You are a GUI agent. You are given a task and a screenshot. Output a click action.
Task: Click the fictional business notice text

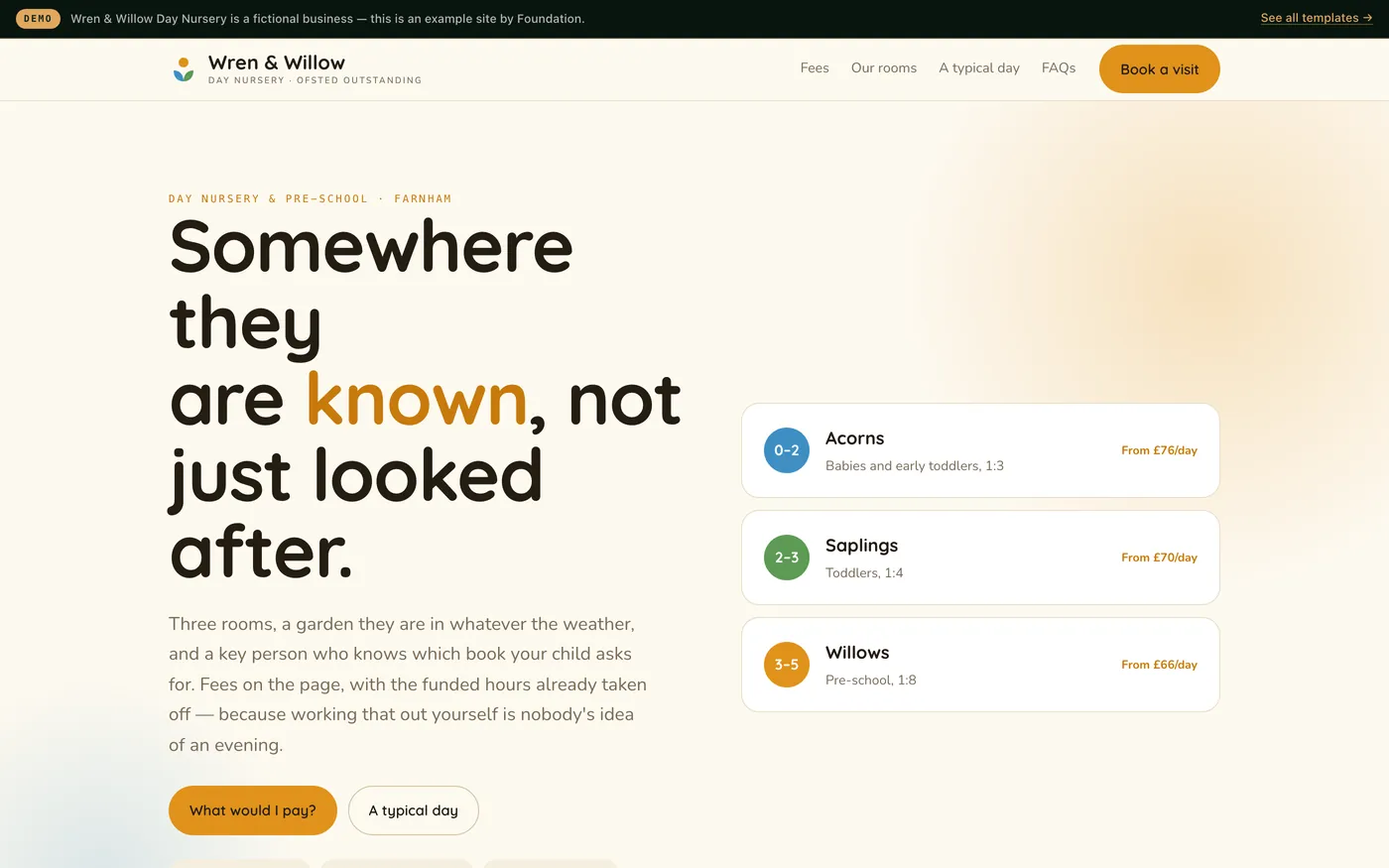pos(327,18)
